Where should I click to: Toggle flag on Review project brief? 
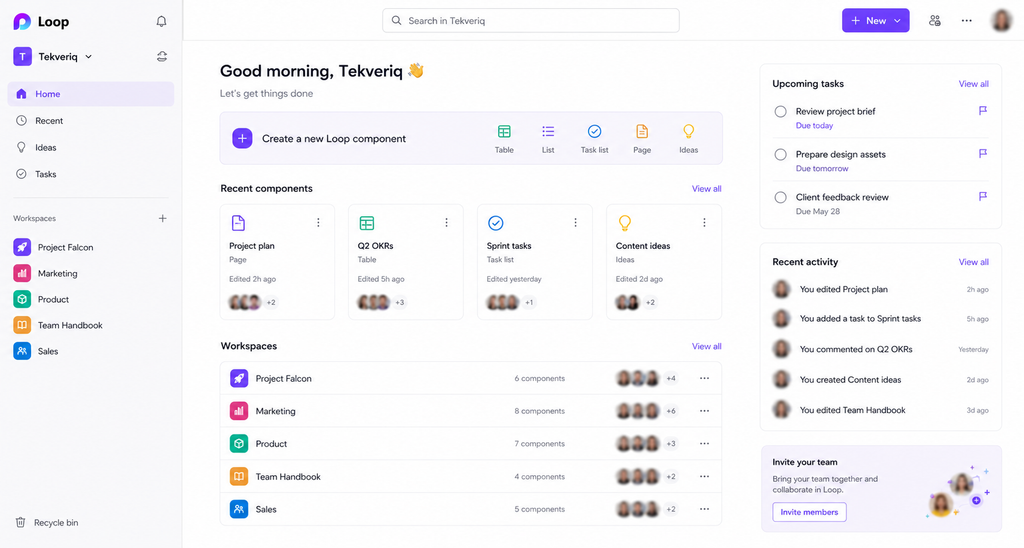(x=983, y=111)
